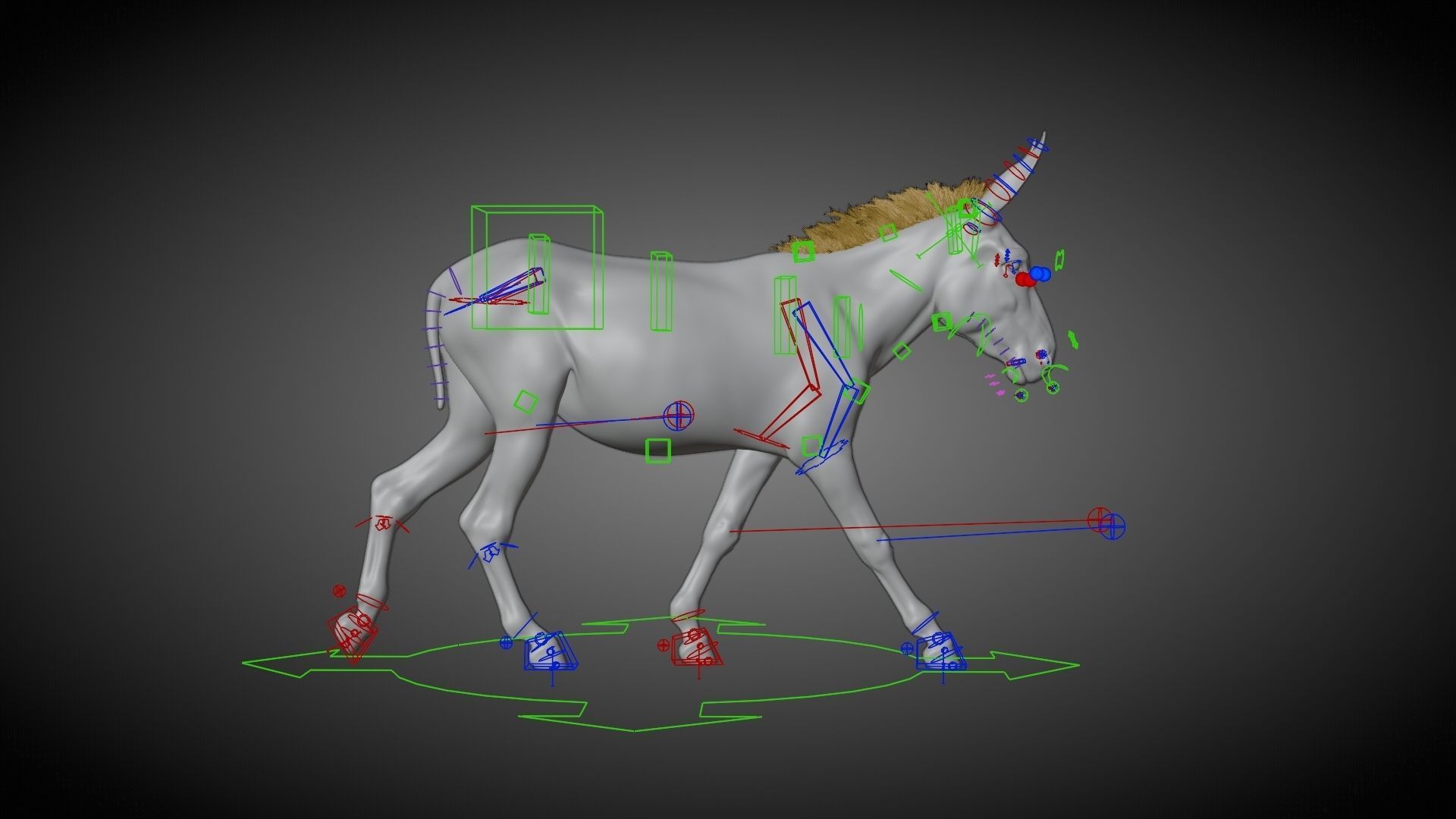Click the bottom green root arrow control
The image size is (1456, 819).
click(x=634, y=722)
